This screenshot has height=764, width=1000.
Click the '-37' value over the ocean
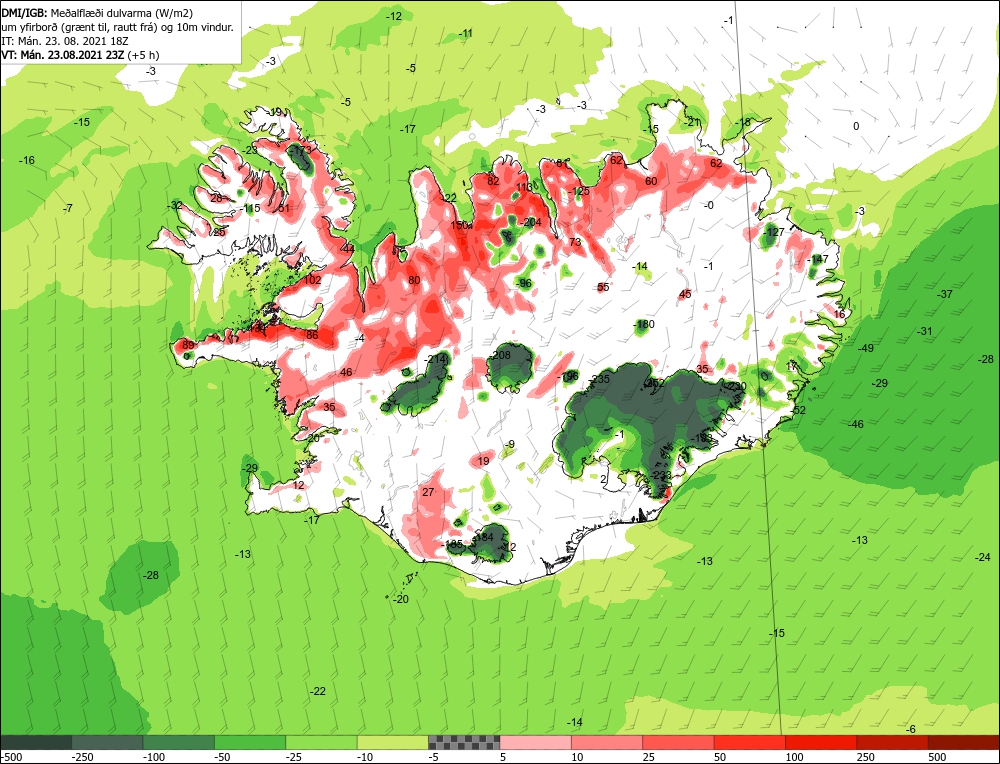point(945,294)
